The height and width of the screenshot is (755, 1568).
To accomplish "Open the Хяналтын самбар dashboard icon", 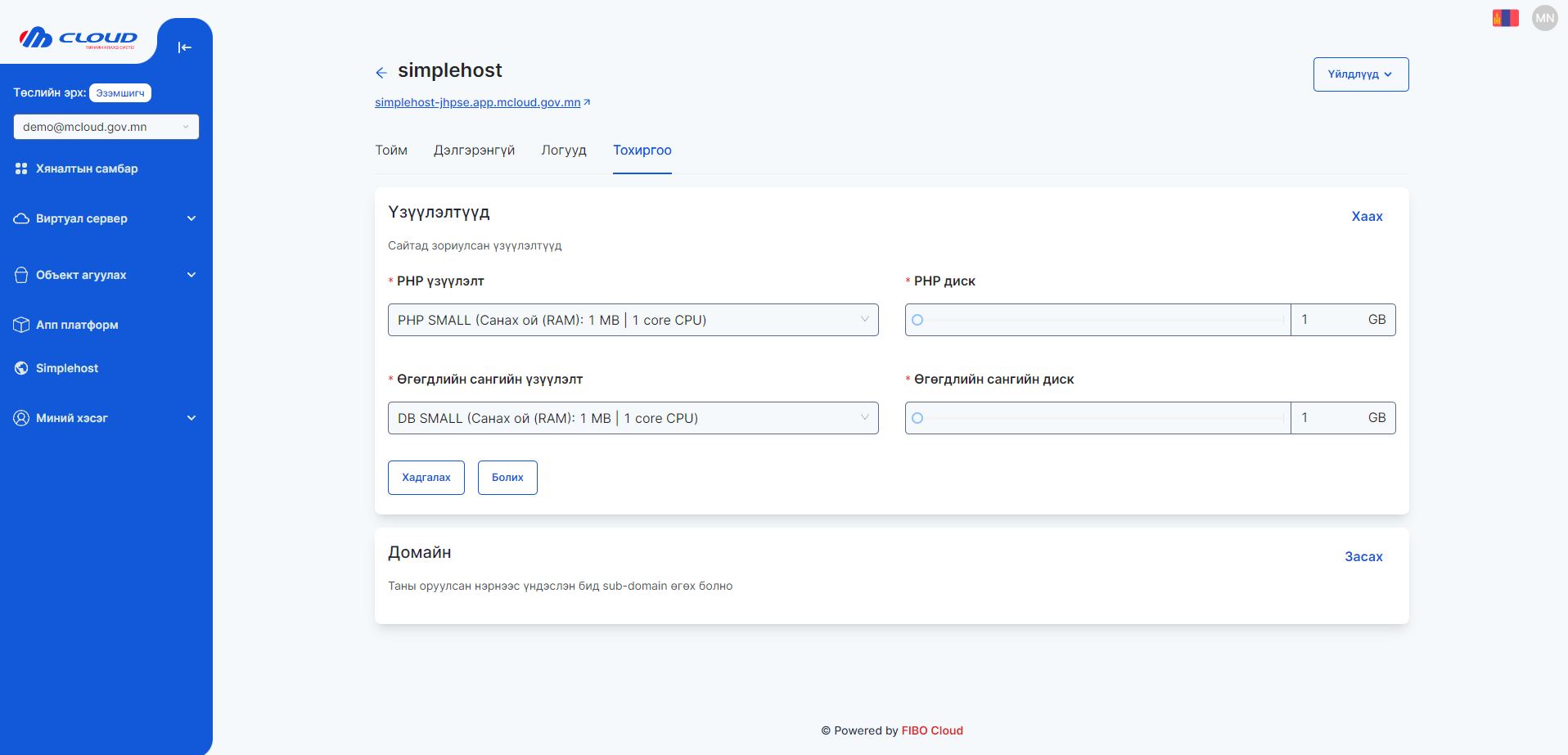I will click(21, 169).
